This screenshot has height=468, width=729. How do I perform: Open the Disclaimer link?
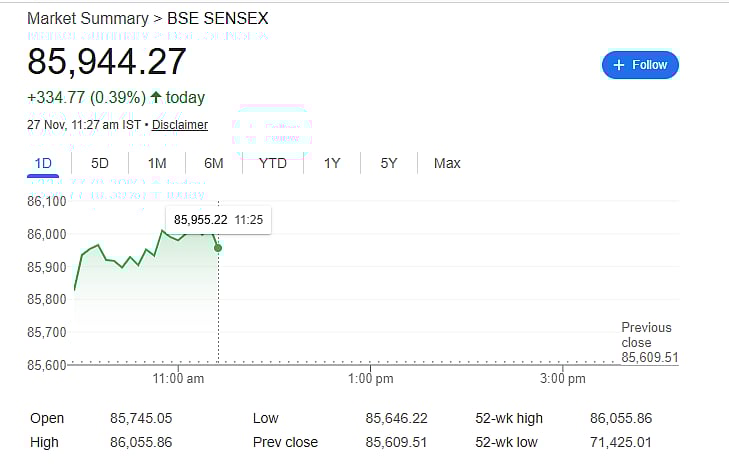pos(180,125)
